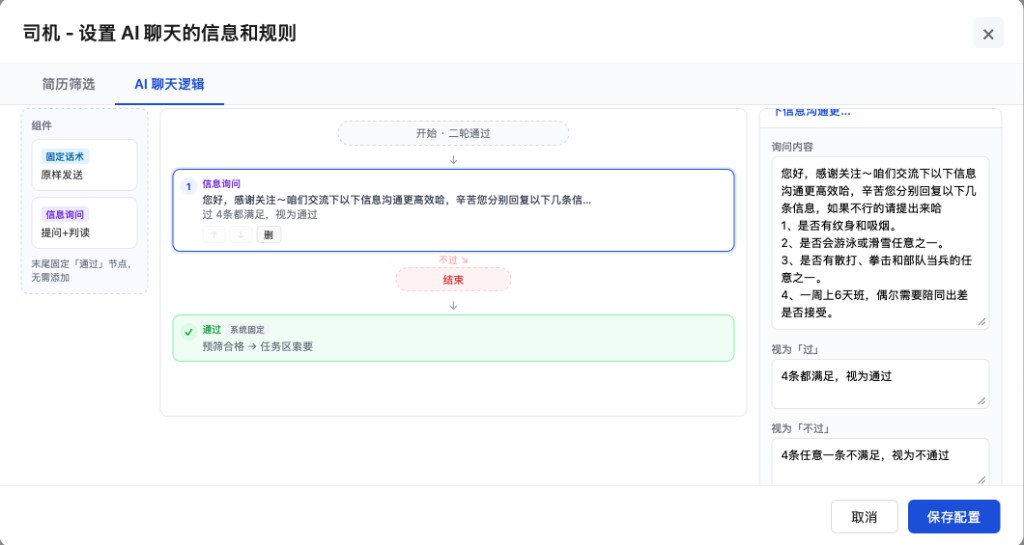Click the 保存配置 button

[x=953, y=517]
